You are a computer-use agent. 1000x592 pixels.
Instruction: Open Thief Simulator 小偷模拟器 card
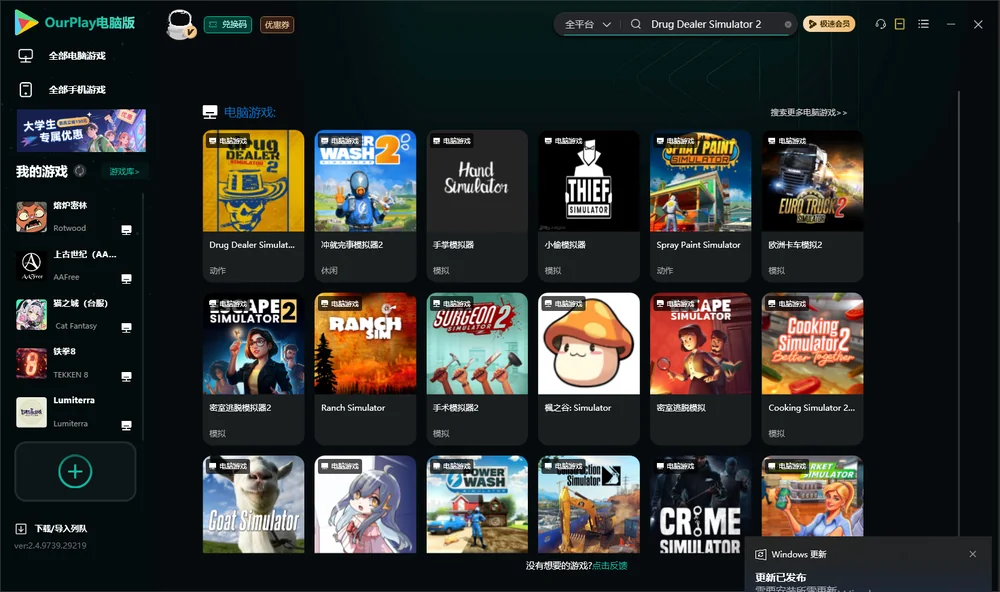(x=589, y=205)
